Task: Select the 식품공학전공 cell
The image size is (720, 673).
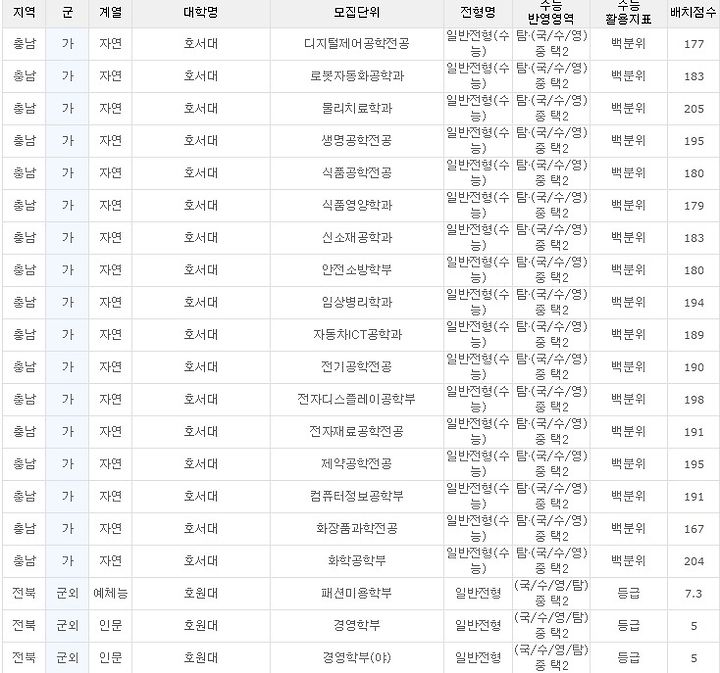Action: [x=357, y=173]
